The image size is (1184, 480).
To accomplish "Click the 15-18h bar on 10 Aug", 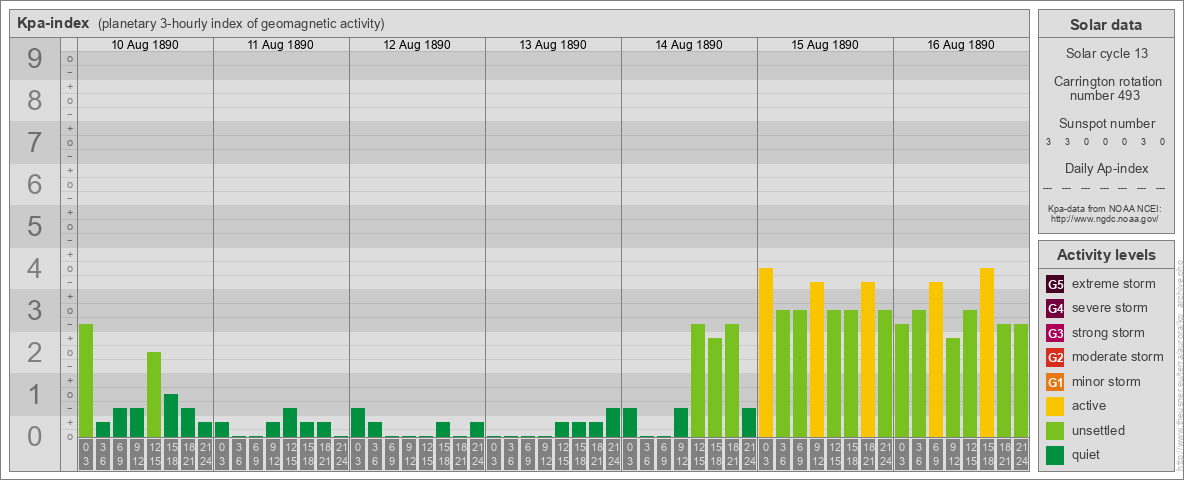I will click(171, 415).
